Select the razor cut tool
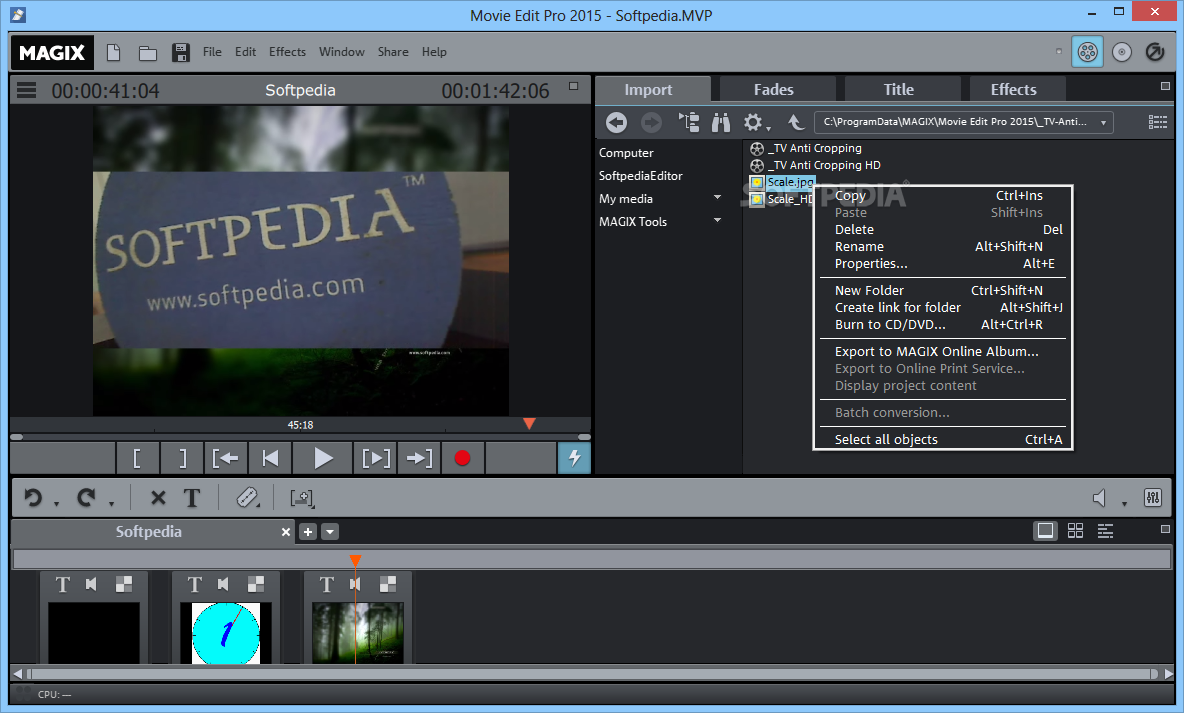 pos(247,497)
